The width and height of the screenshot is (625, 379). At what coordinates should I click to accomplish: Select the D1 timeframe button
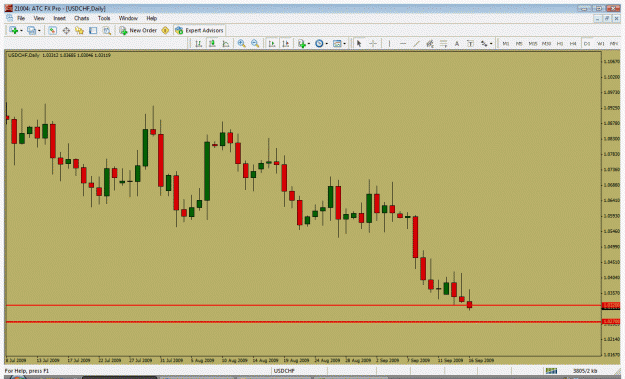pyautogui.click(x=586, y=43)
